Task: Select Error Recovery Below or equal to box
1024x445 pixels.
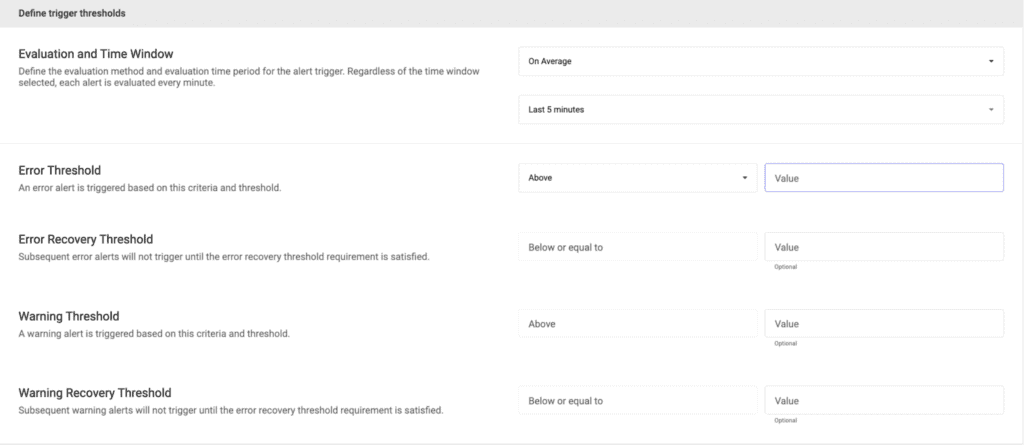Action: (x=637, y=247)
